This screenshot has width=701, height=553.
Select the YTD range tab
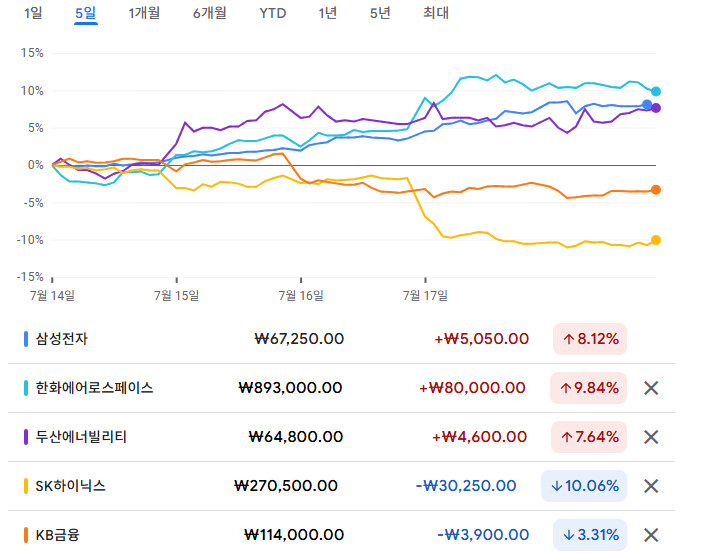(x=272, y=13)
